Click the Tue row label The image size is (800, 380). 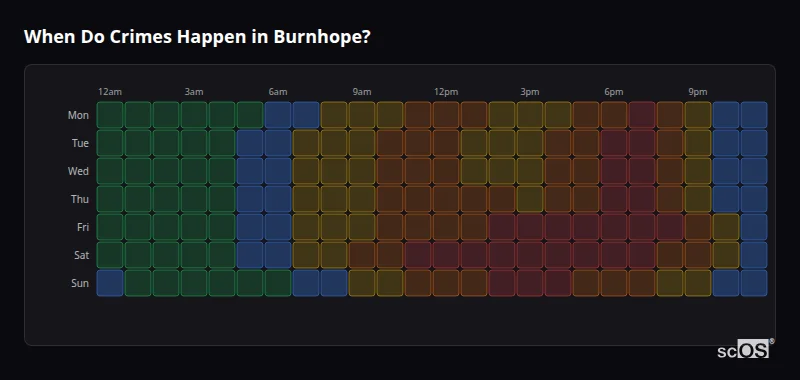click(80, 143)
